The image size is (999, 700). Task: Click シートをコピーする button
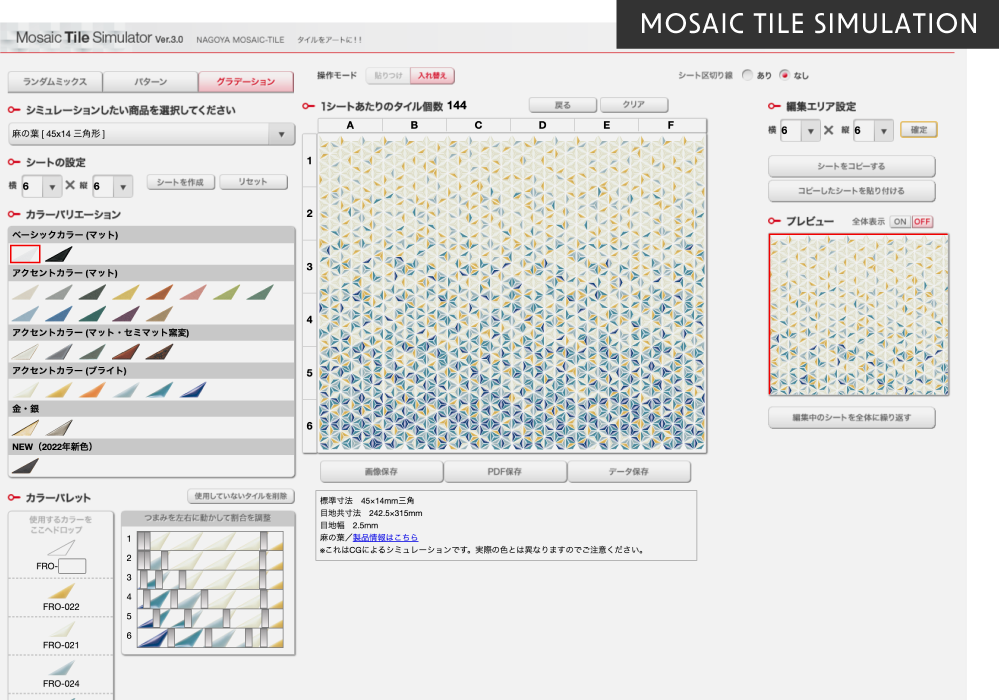851,166
